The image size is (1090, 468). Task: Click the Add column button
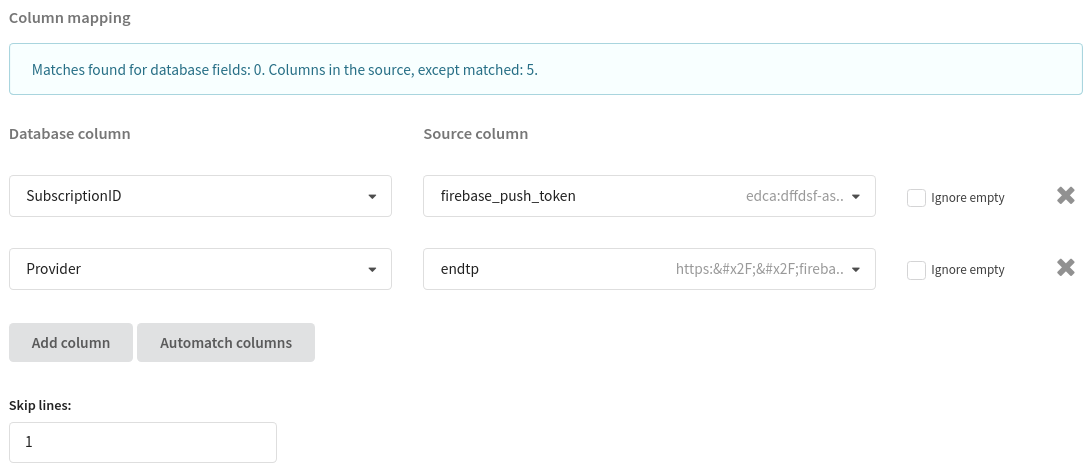click(x=71, y=342)
